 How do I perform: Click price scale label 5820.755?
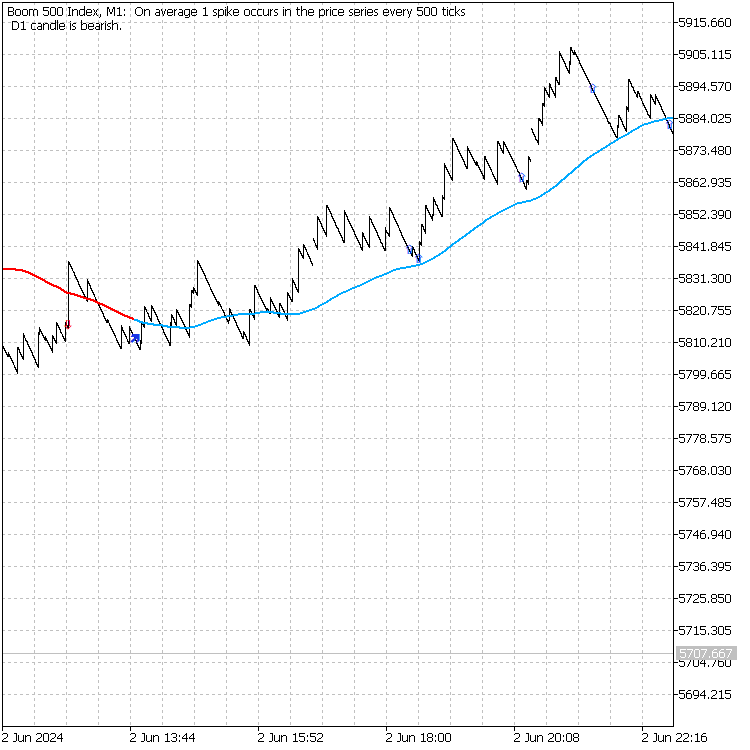tap(705, 311)
